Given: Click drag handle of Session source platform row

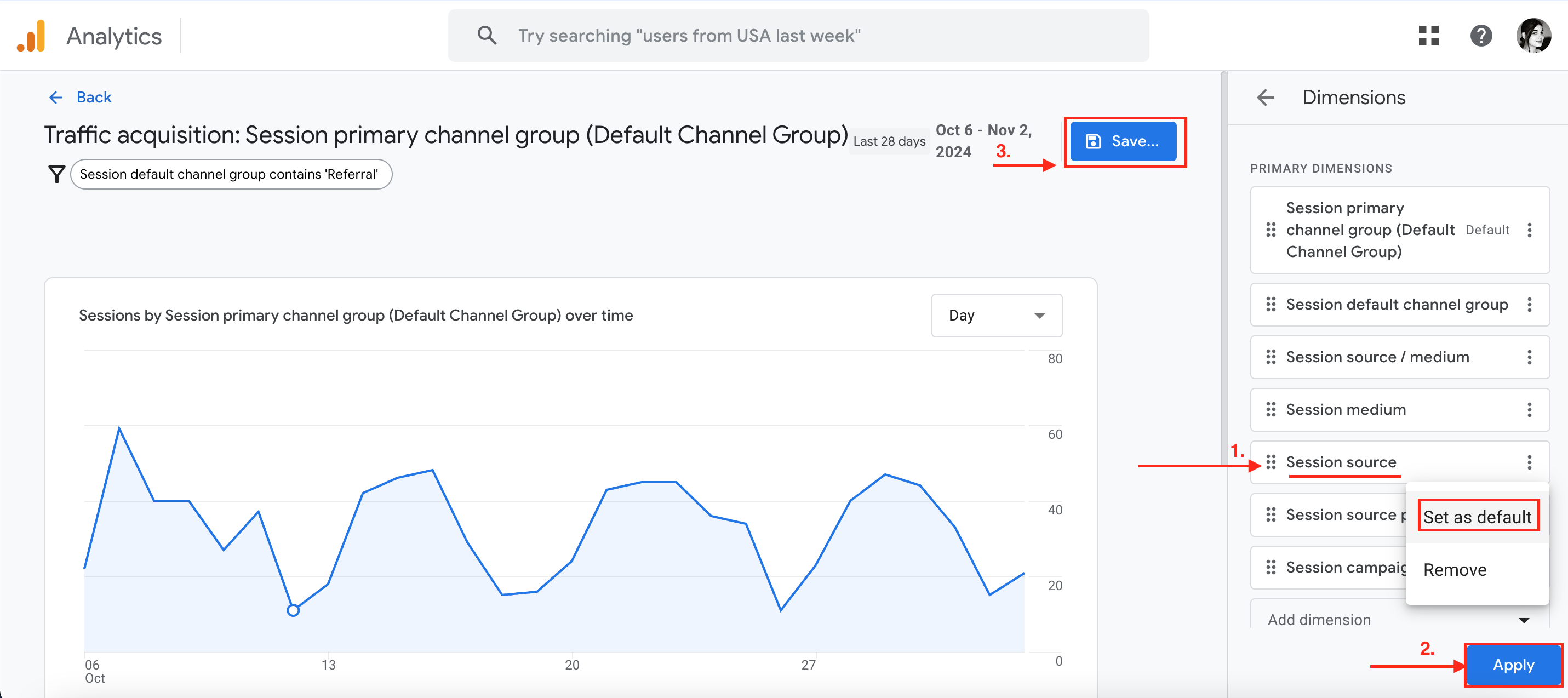Looking at the screenshot, I should (1271, 515).
